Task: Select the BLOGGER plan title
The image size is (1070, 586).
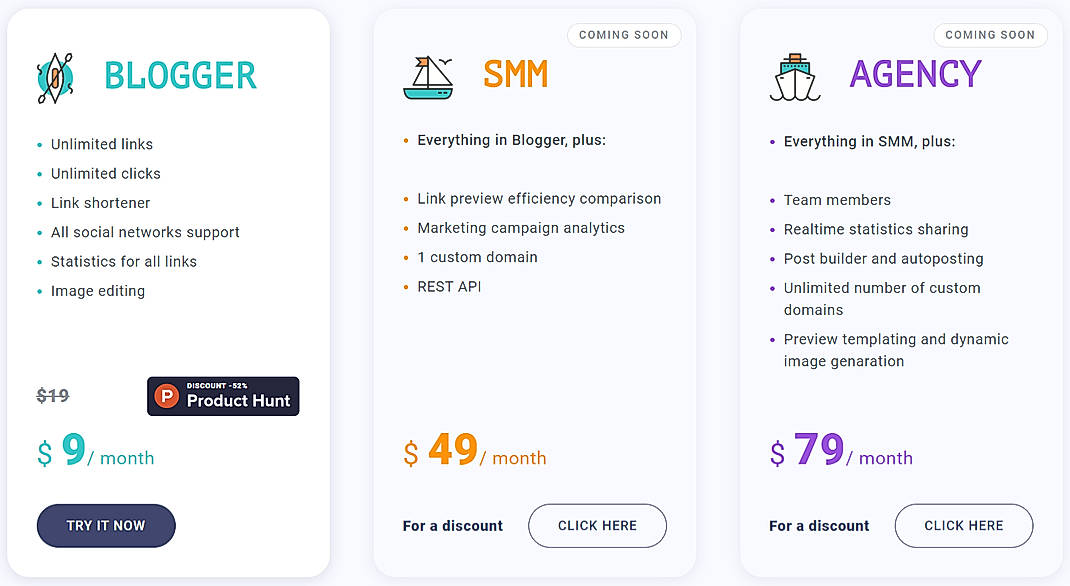Action: (x=181, y=75)
